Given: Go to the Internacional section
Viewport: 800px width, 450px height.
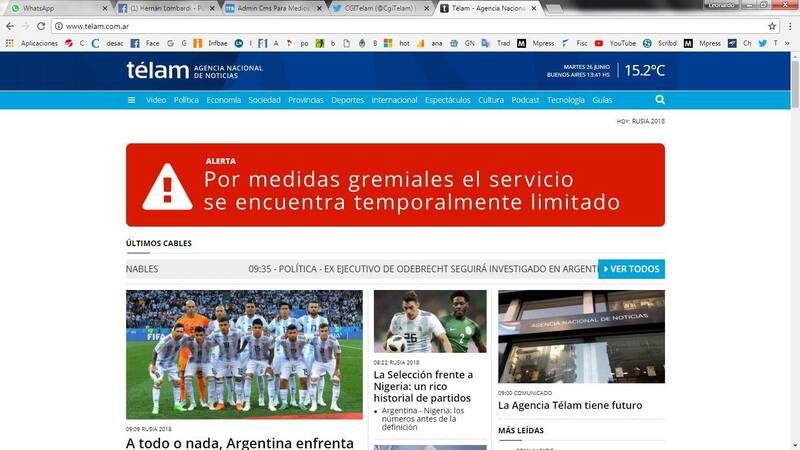Looking at the screenshot, I should [394, 100].
